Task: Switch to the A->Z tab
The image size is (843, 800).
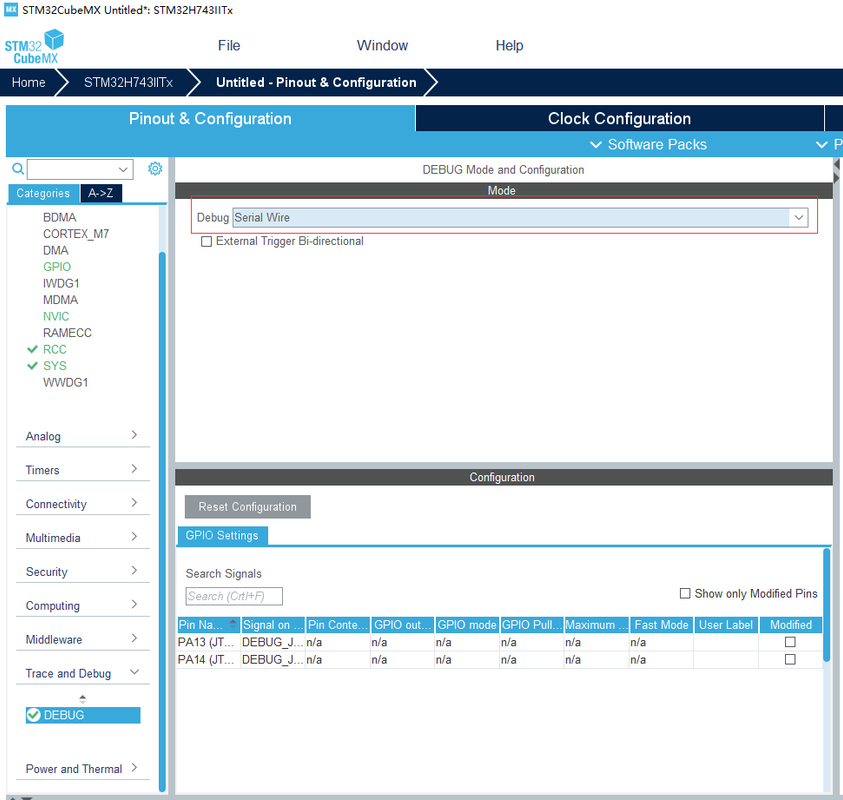Action: coord(101,193)
